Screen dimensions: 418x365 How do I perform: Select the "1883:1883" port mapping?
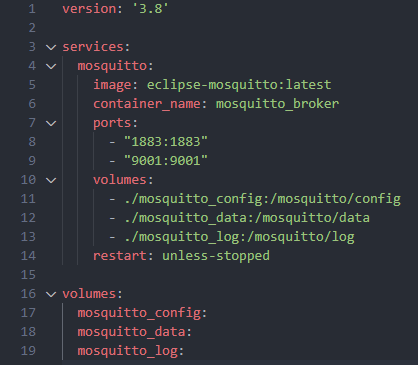tap(166, 142)
